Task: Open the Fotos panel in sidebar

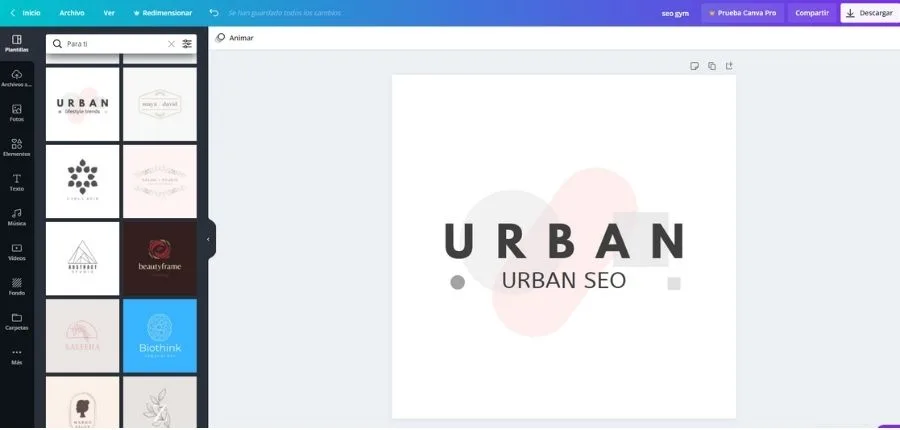Action: (x=16, y=112)
